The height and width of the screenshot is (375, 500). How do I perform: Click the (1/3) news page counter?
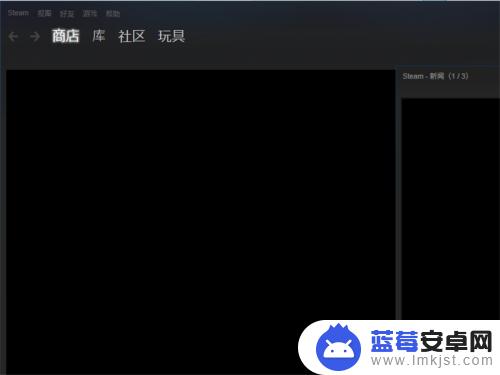tap(458, 76)
